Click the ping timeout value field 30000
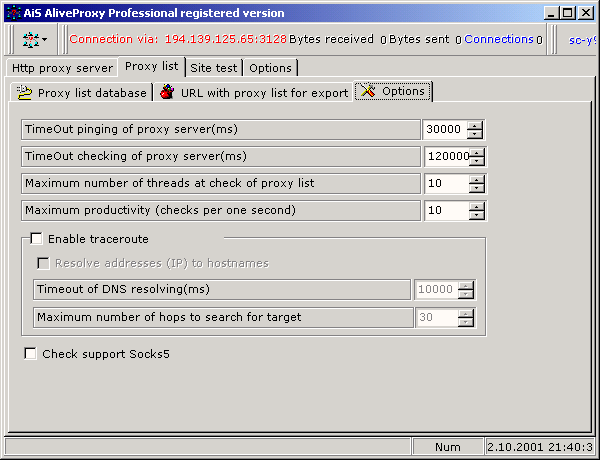Screen dimensions: 600x460 click(445, 129)
